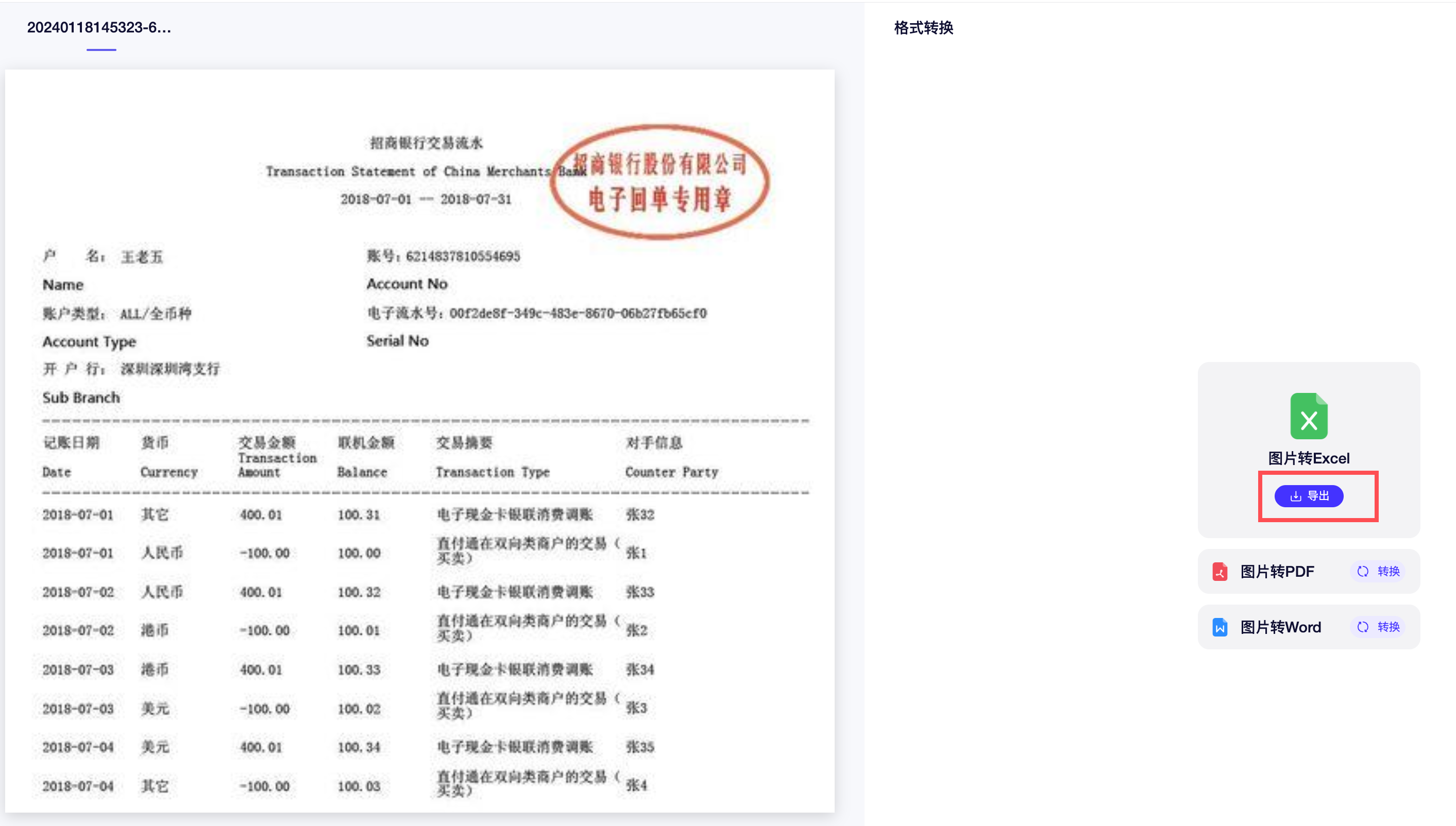Convert image to Word with 转换

pyautogui.click(x=1388, y=627)
